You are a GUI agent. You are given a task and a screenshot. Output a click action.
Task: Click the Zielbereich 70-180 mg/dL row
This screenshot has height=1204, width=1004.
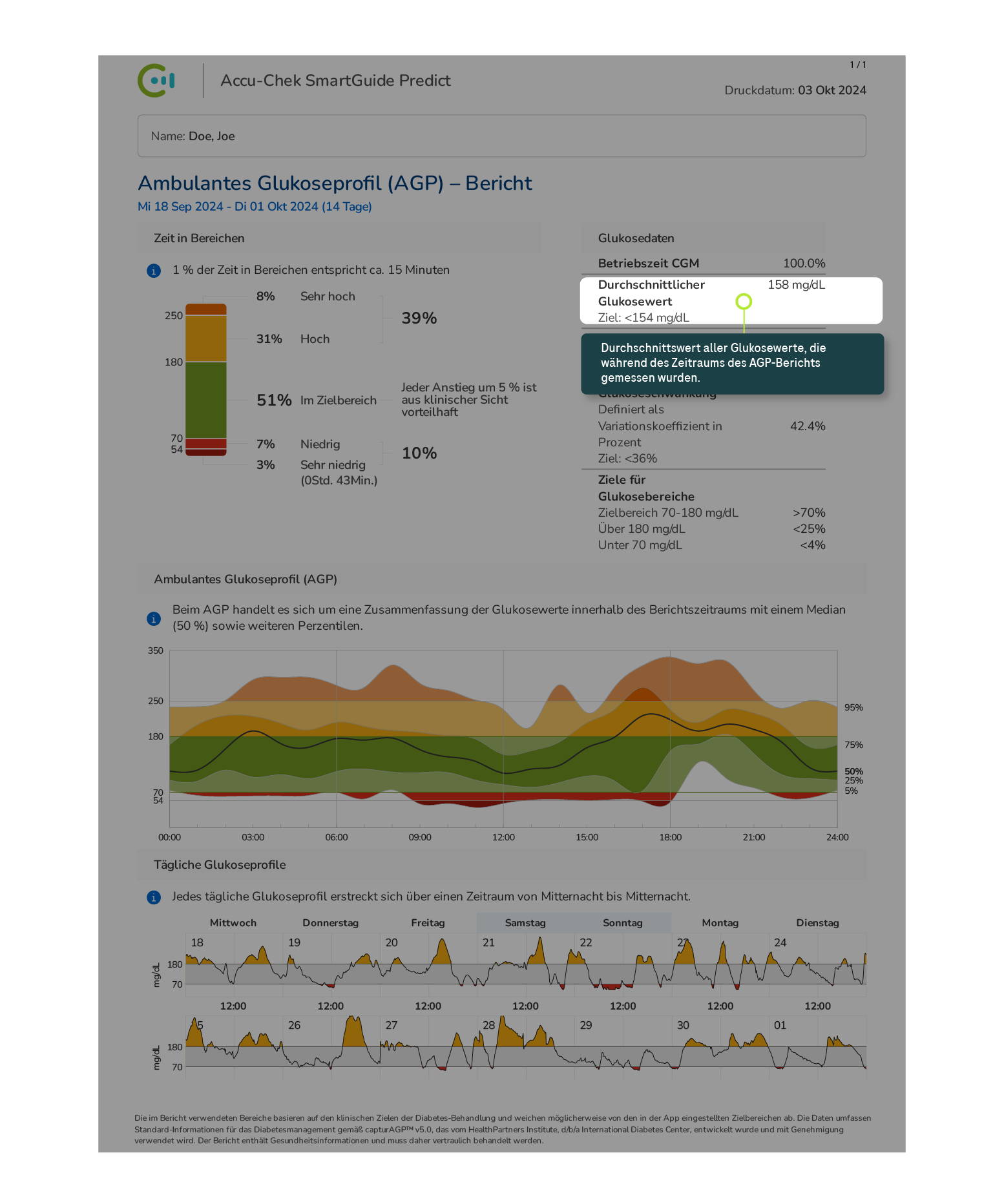coord(711,513)
